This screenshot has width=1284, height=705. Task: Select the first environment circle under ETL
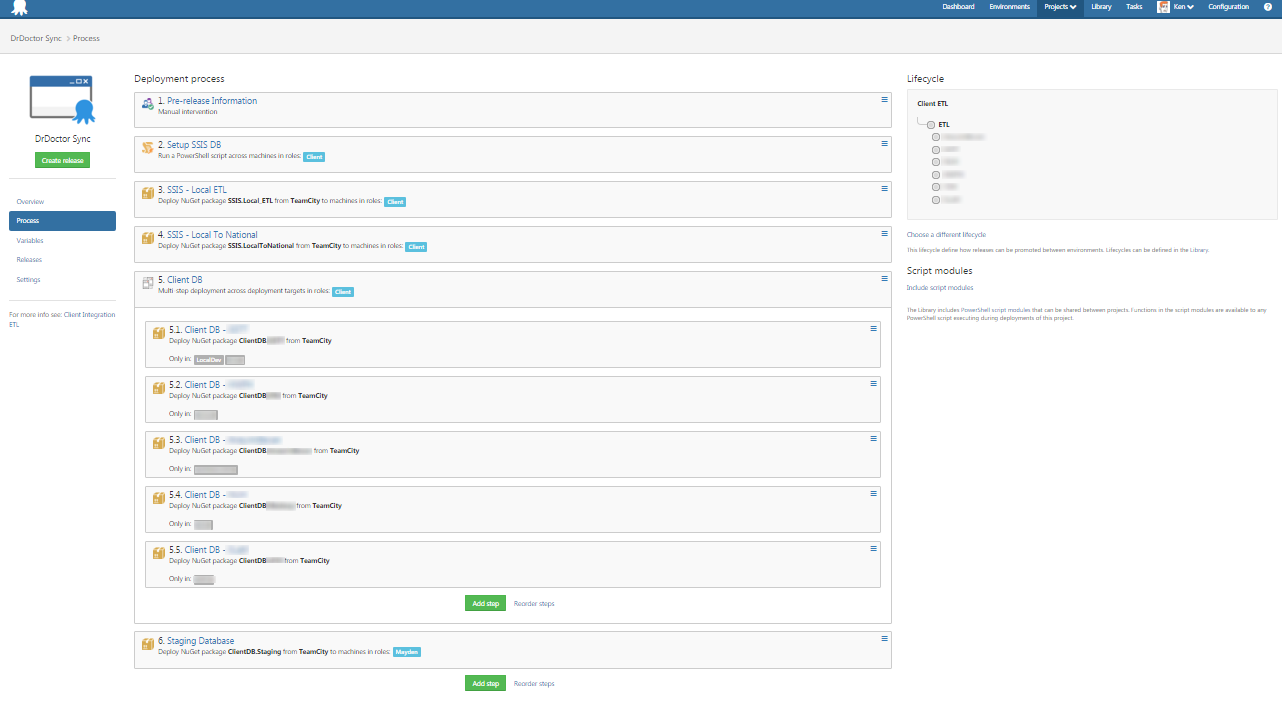[x=936, y=137]
